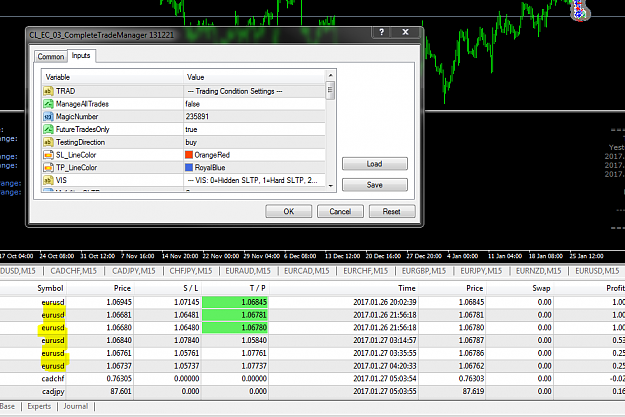Screen dimensions: 625x417
Task: Click the OK button
Action: pyautogui.click(x=289, y=212)
